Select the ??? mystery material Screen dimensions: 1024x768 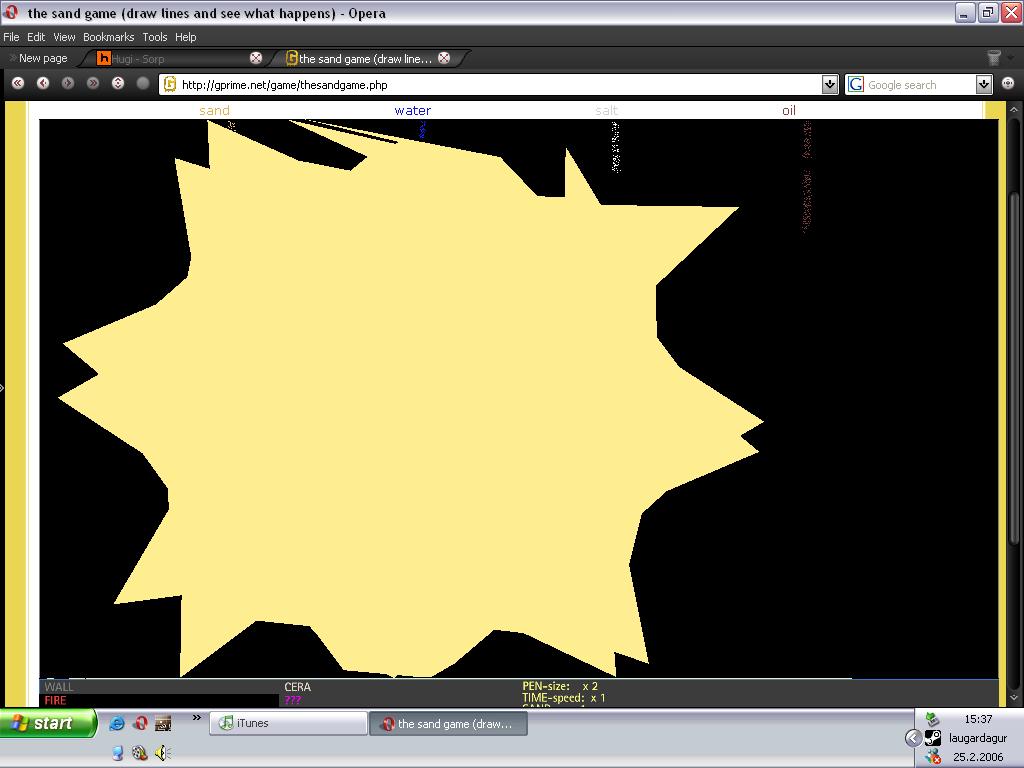click(293, 700)
